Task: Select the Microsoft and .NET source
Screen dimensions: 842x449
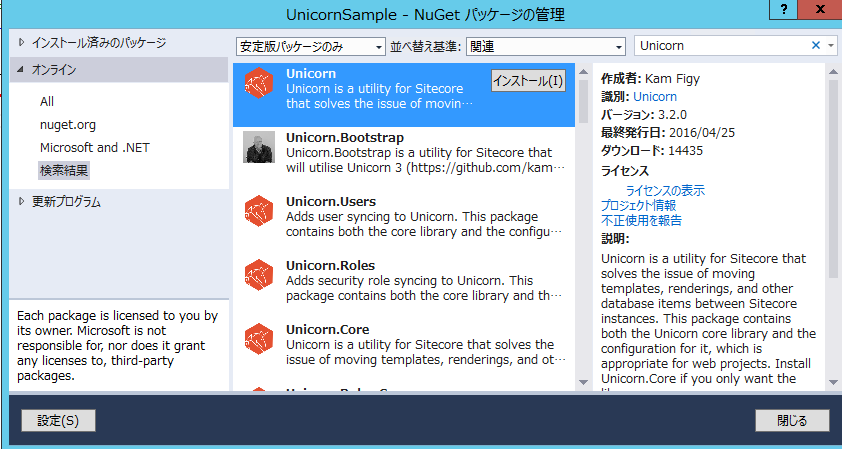Action: [95, 148]
